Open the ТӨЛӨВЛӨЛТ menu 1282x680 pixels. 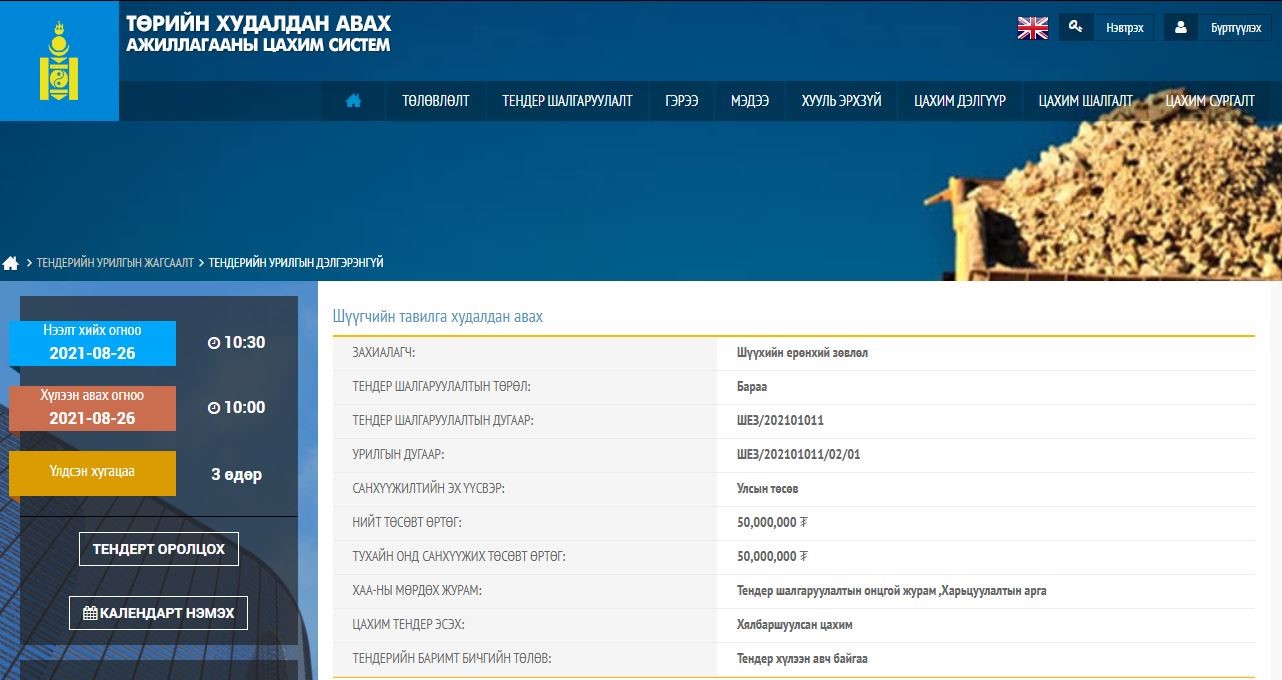(435, 101)
